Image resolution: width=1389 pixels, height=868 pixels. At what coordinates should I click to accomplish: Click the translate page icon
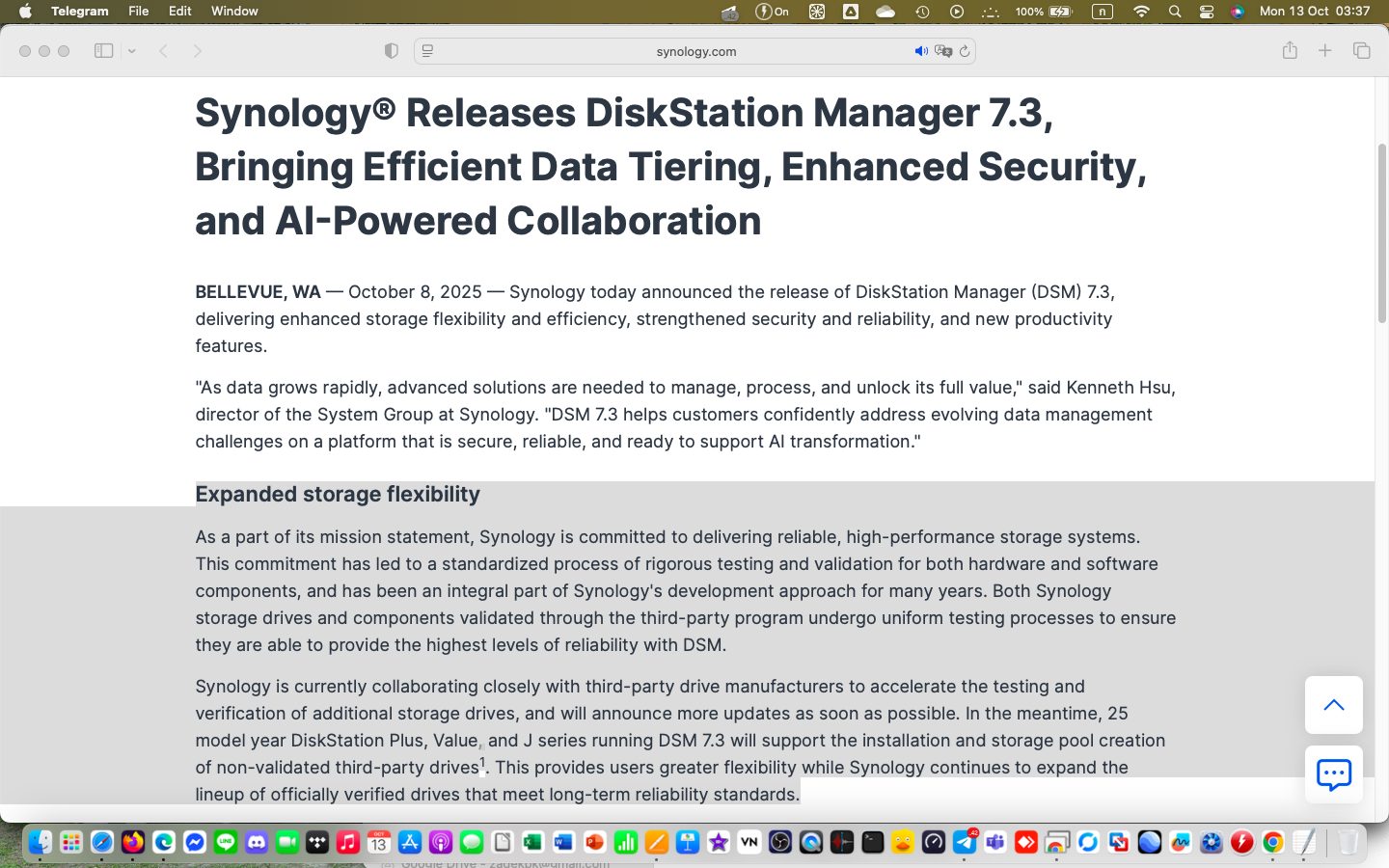[943, 51]
